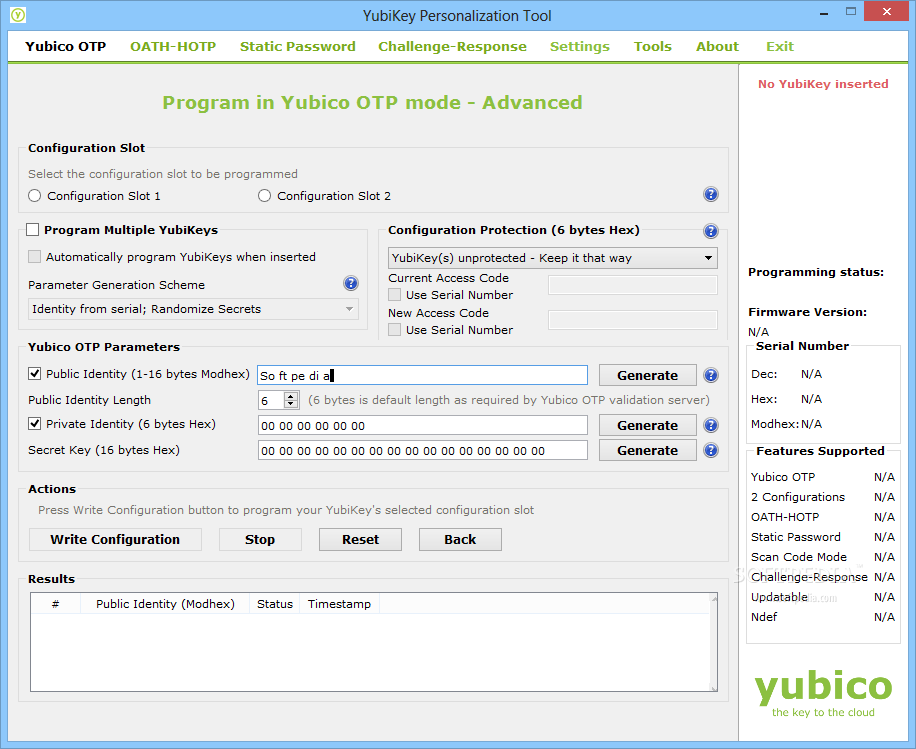Image resolution: width=916 pixels, height=749 pixels.
Task: Generate a new Private Identity
Action: click(x=647, y=425)
